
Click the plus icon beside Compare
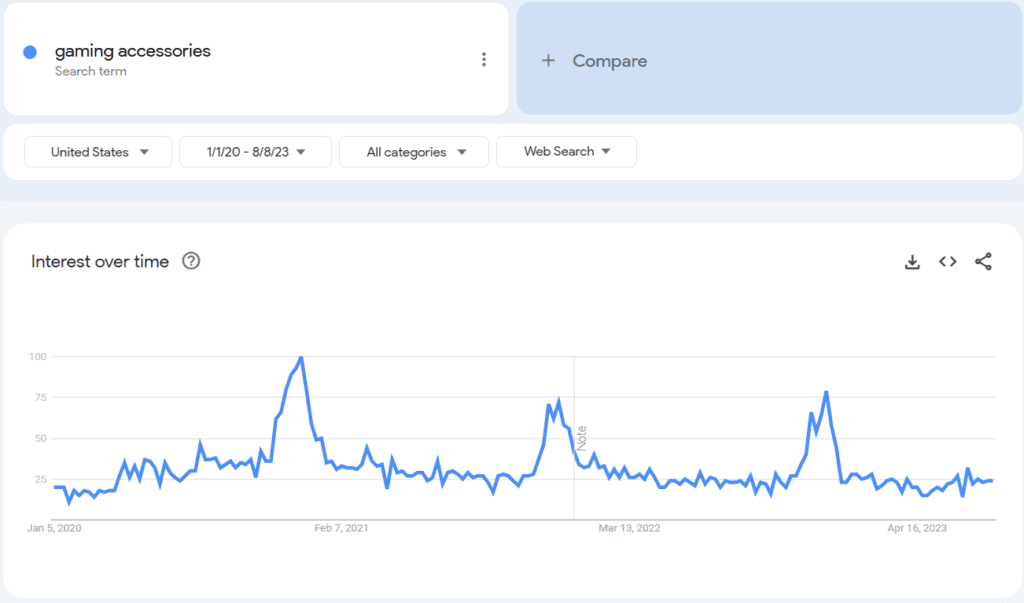pyautogui.click(x=548, y=61)
